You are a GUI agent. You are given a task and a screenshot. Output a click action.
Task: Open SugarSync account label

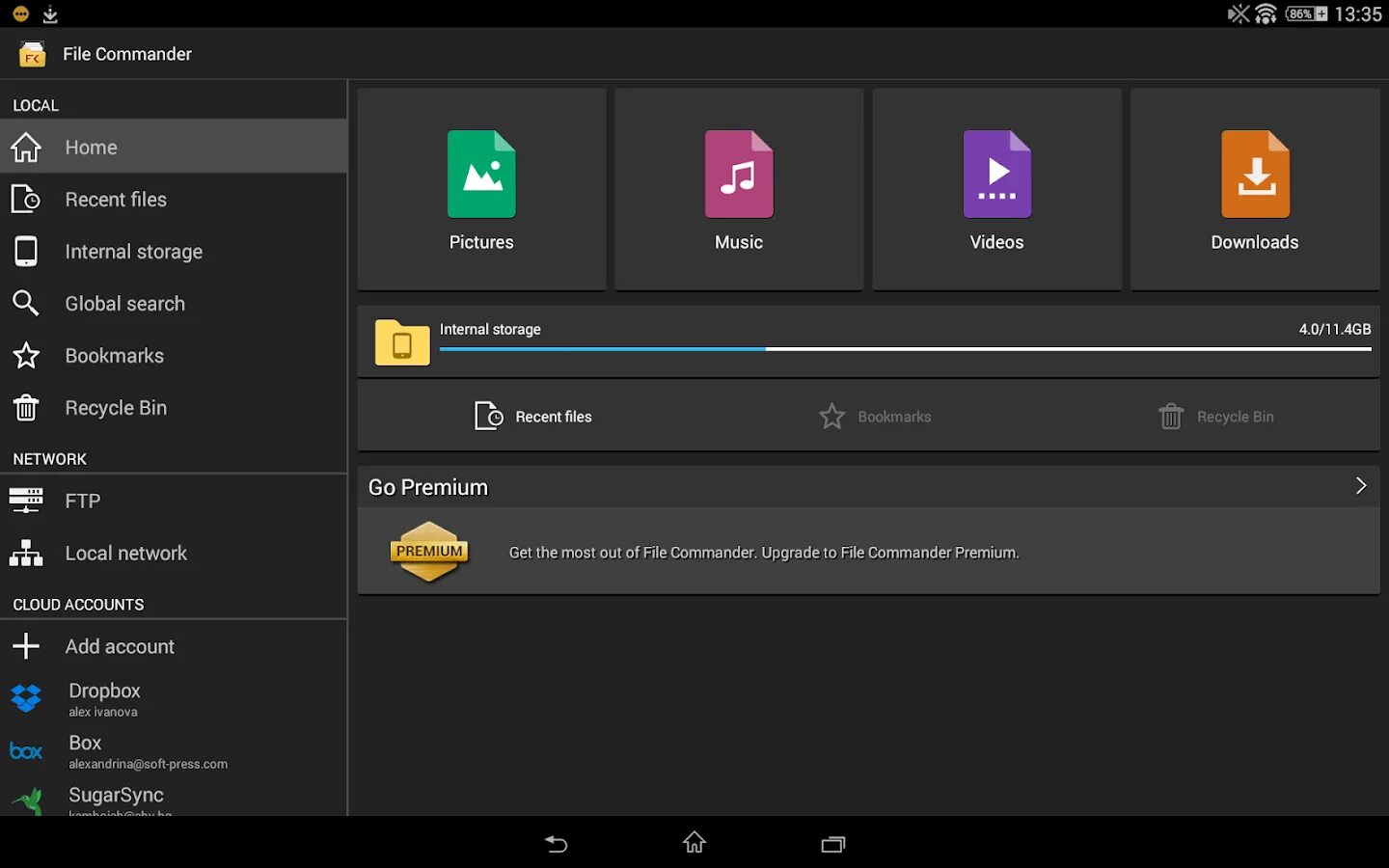pyautogui.click(x=116, y=795)
